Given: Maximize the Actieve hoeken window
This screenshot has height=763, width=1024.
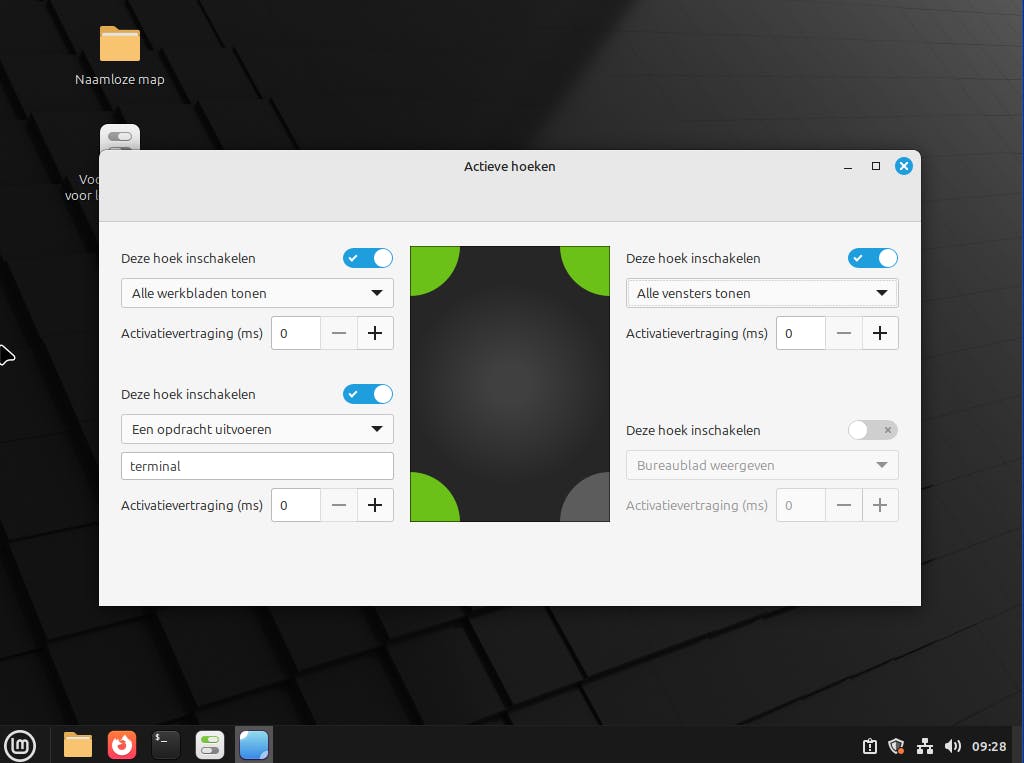Looking at the screenshot, I should click(x=876, y=166).
